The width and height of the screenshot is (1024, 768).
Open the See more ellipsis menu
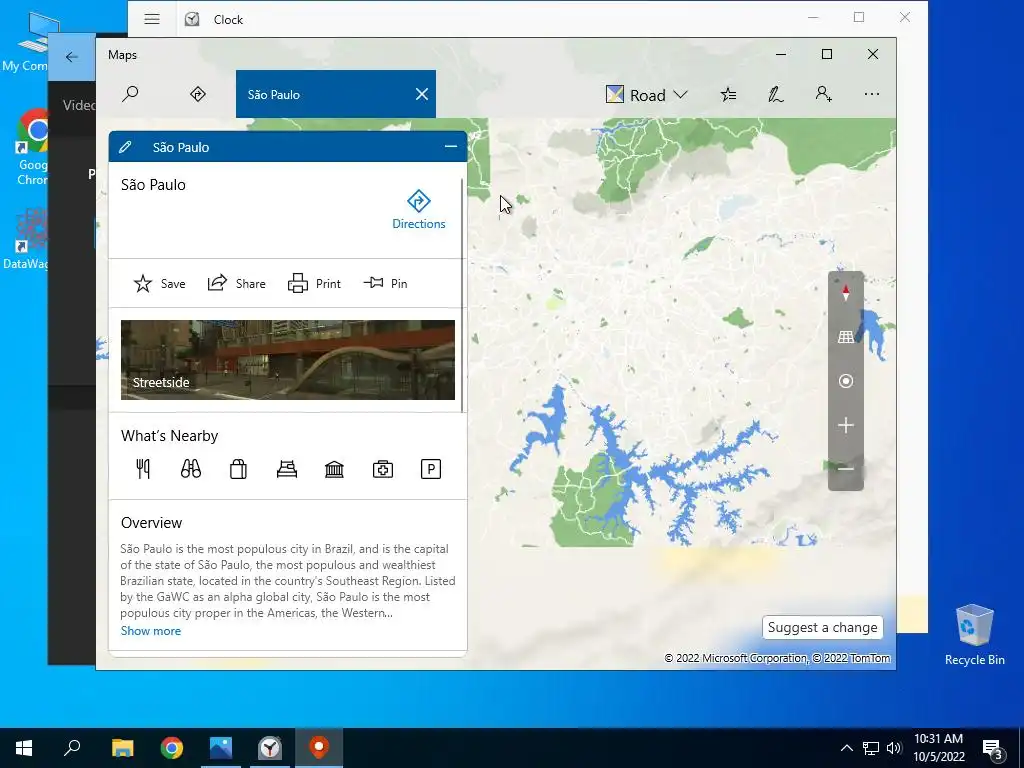[x=872, y=94]
